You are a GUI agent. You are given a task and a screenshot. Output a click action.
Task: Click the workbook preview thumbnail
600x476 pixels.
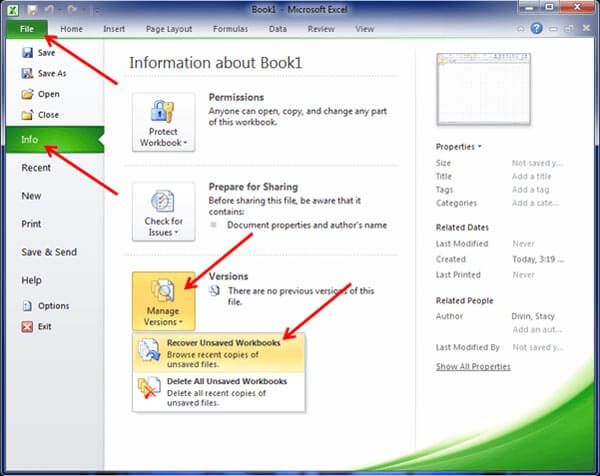[484, 90]
